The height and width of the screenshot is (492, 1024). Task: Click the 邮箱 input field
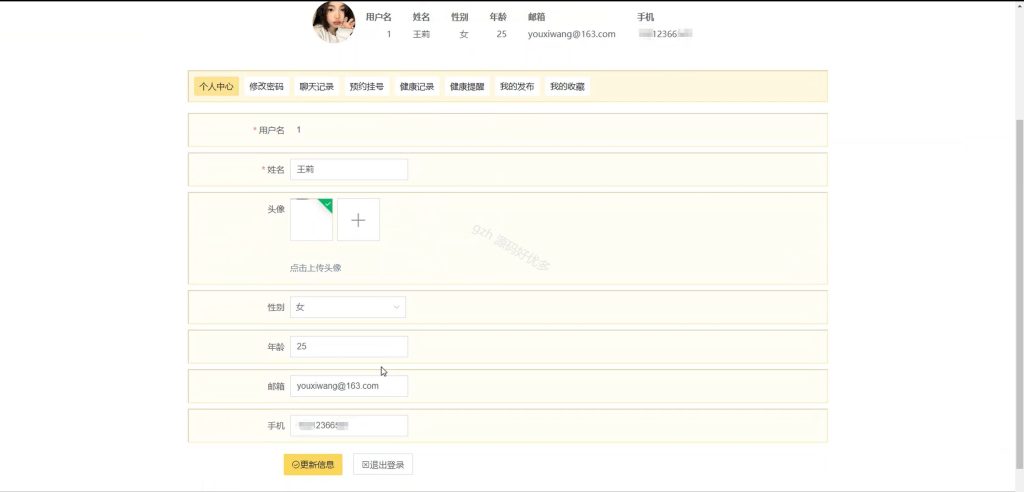(x=349, y=385)
